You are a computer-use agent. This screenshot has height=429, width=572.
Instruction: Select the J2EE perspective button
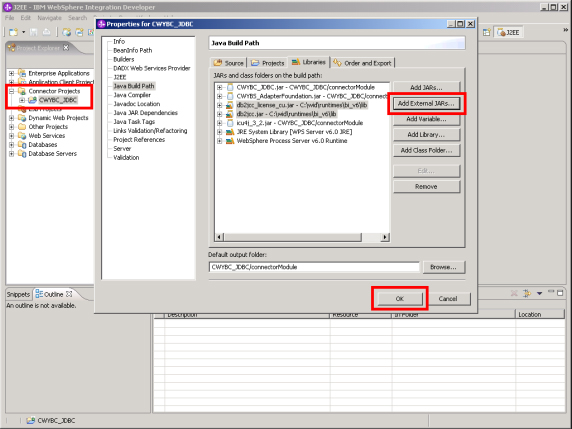click(509, 32)
